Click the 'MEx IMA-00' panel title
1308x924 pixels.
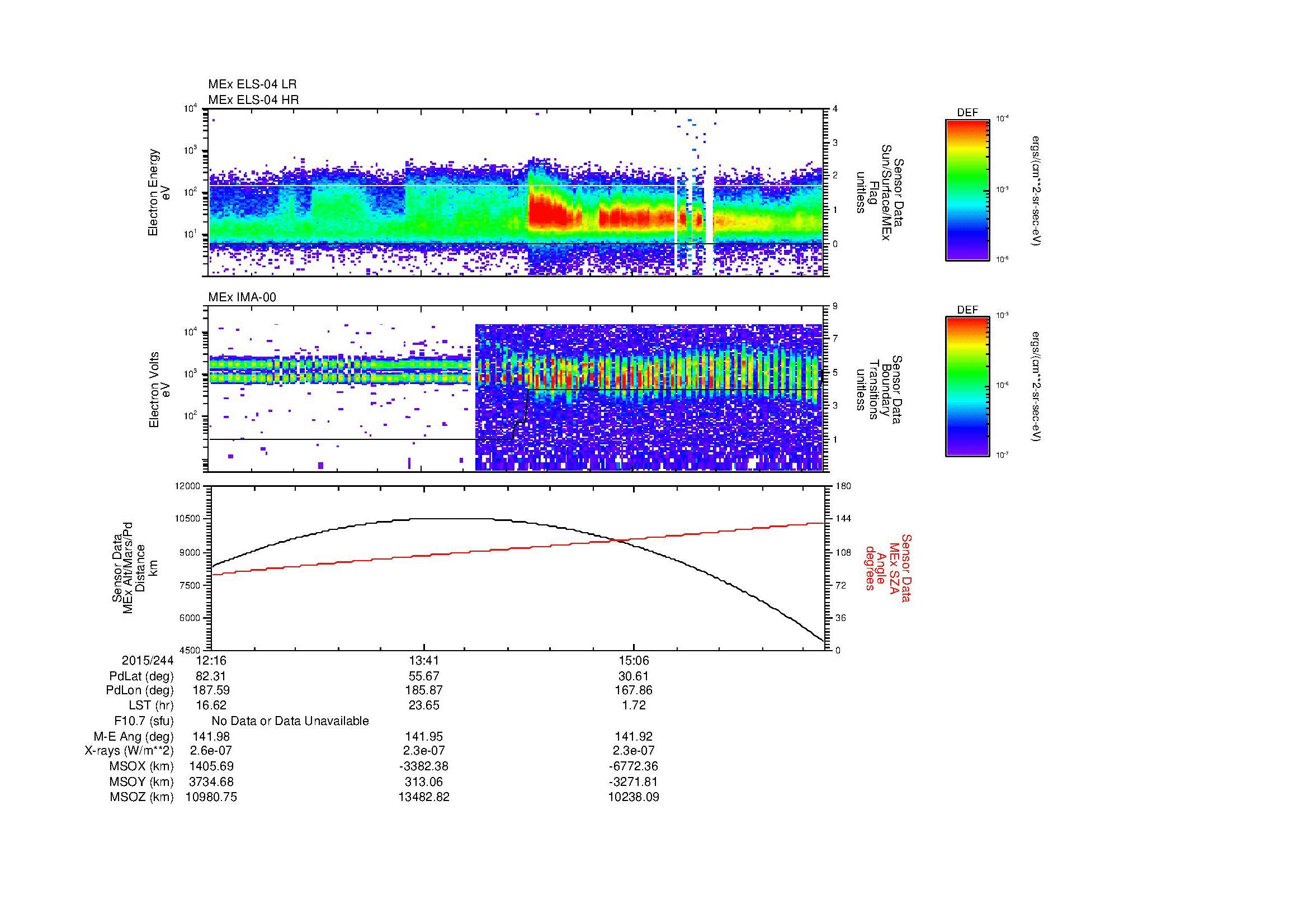click(242, 297)
